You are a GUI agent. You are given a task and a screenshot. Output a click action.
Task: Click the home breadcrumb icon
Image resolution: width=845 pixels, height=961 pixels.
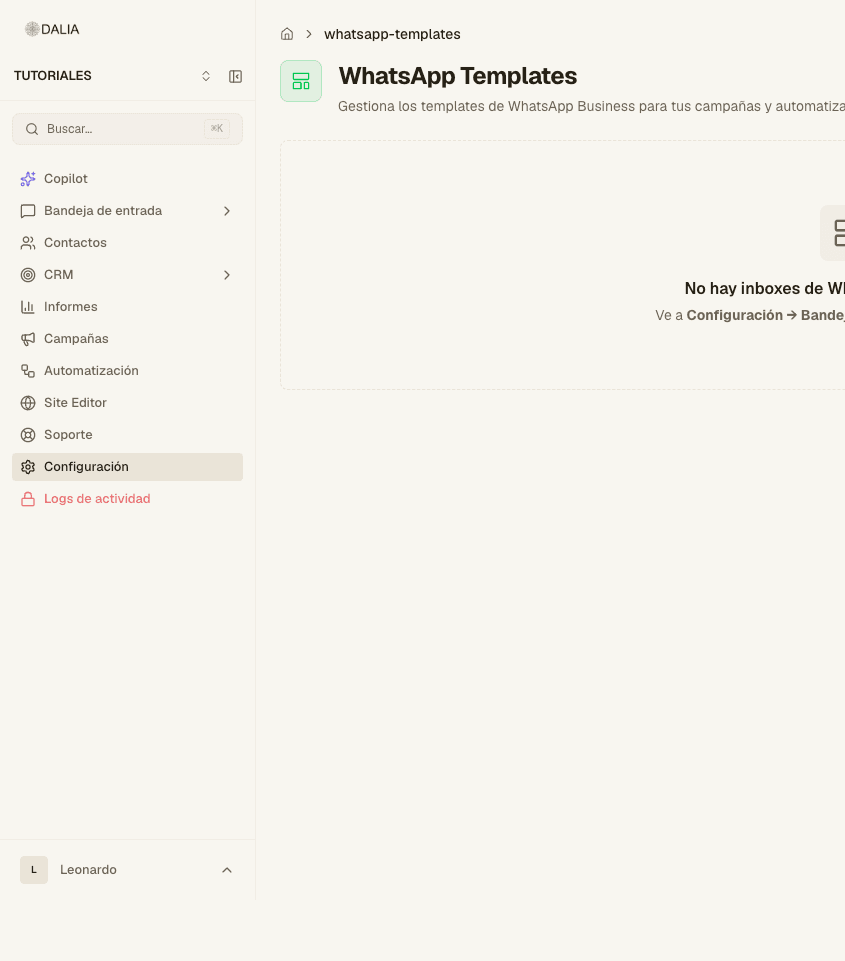click(x=287, y=34)
